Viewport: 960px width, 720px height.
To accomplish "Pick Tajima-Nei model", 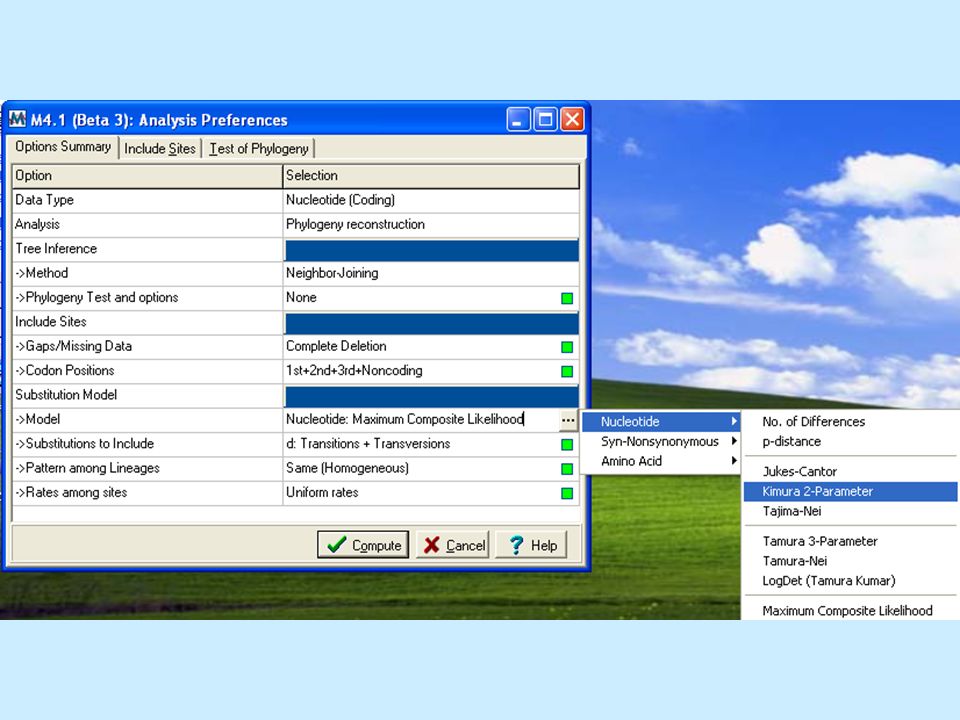I will coord(792,511).
